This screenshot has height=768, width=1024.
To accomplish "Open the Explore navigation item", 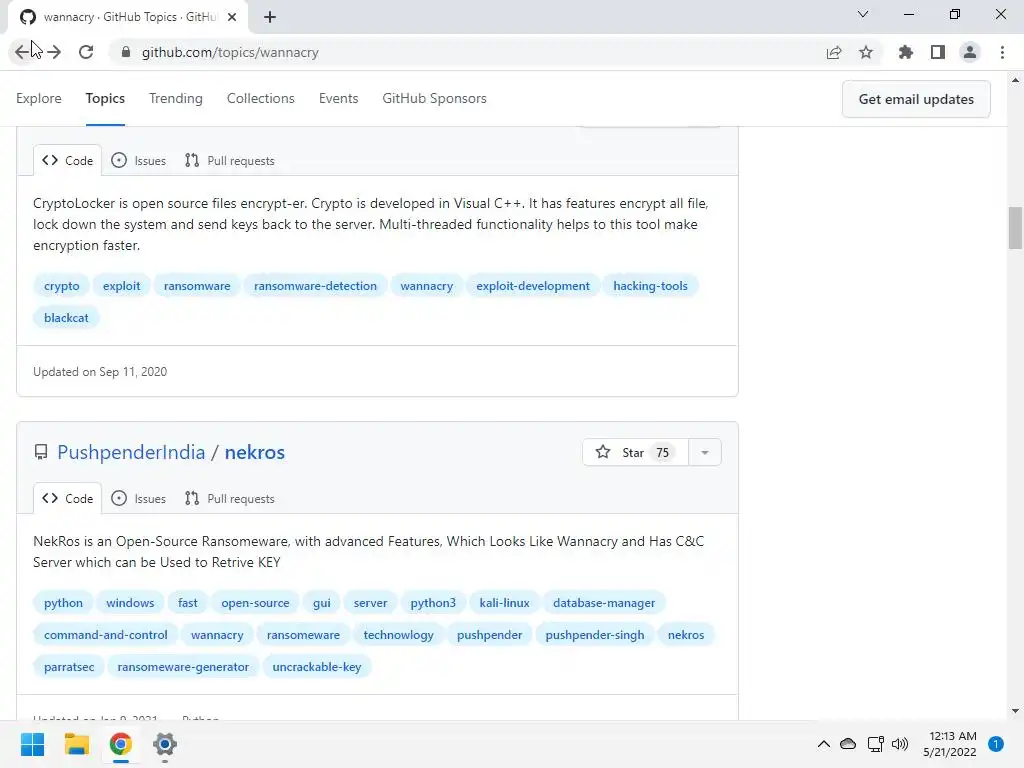I will pos(39,99).
